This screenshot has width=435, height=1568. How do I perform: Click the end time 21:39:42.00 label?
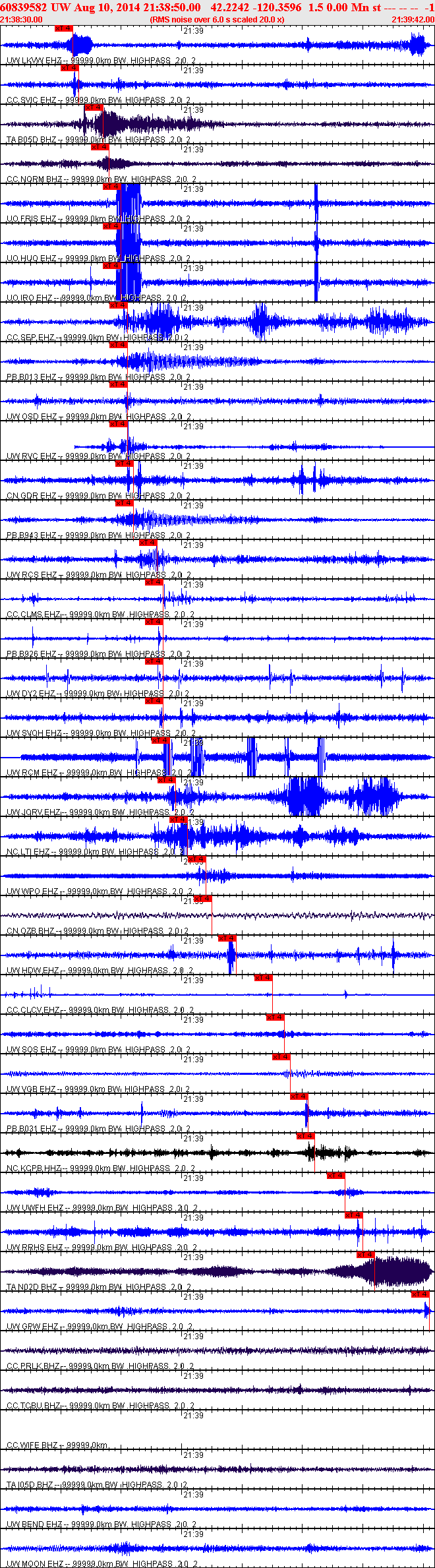click(x=413, y=20)
